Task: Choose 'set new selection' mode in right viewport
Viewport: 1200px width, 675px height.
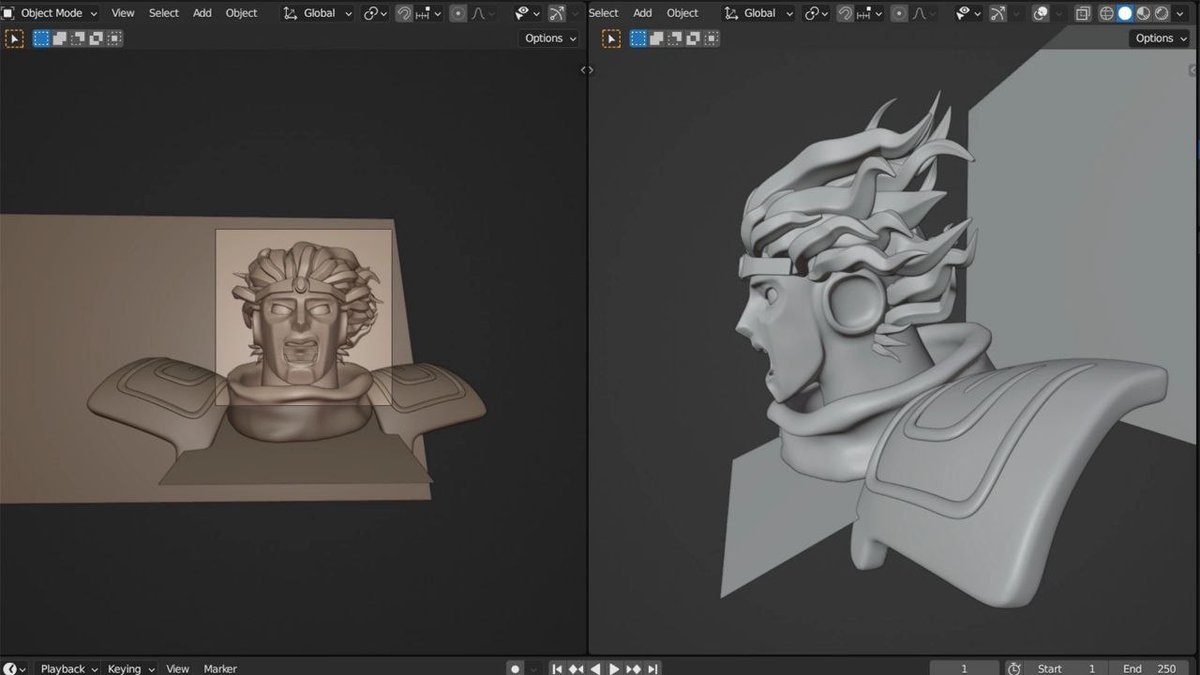Action: [x=637, y=38]
